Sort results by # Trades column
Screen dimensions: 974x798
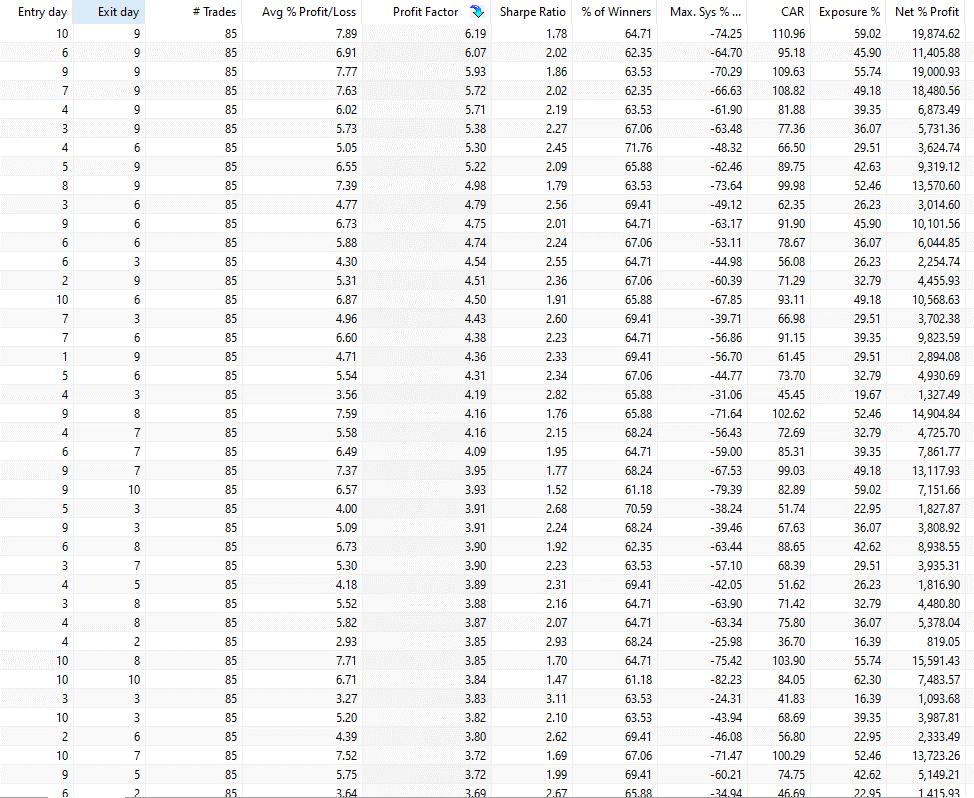(214, 12)
